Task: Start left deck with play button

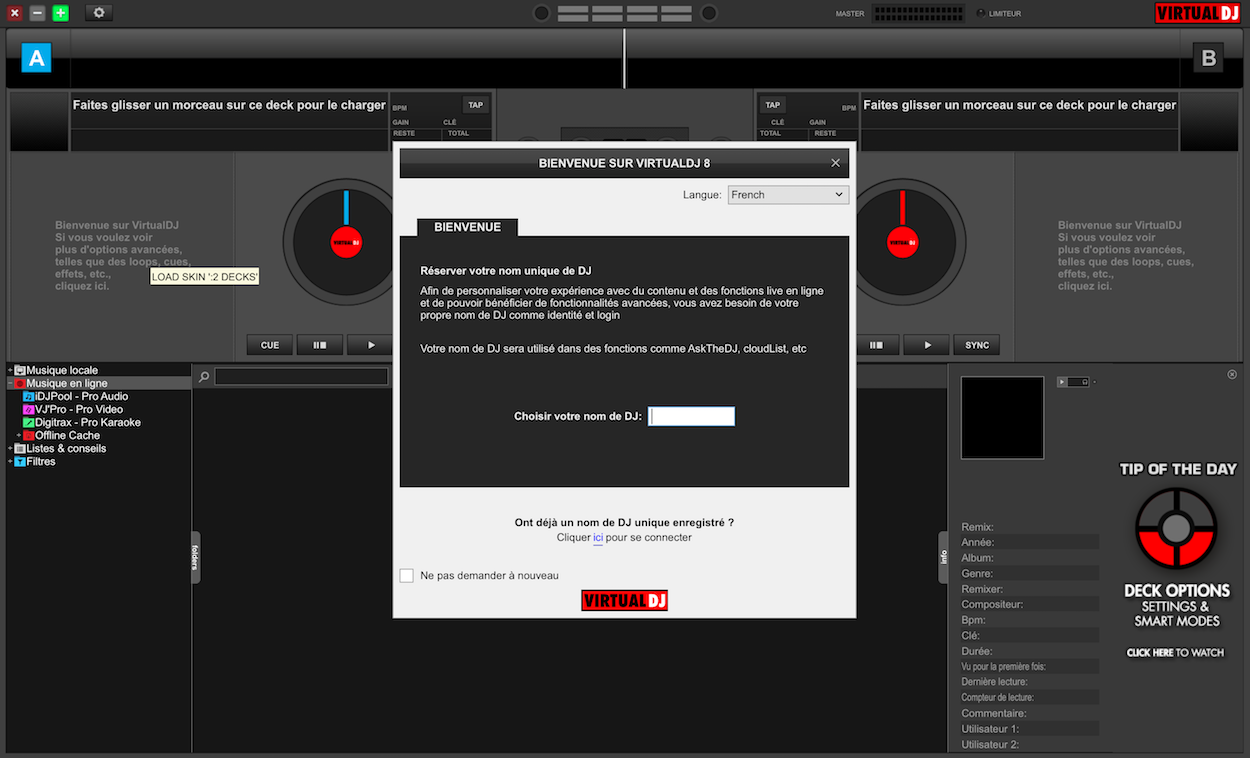Action: coord(371,345)
